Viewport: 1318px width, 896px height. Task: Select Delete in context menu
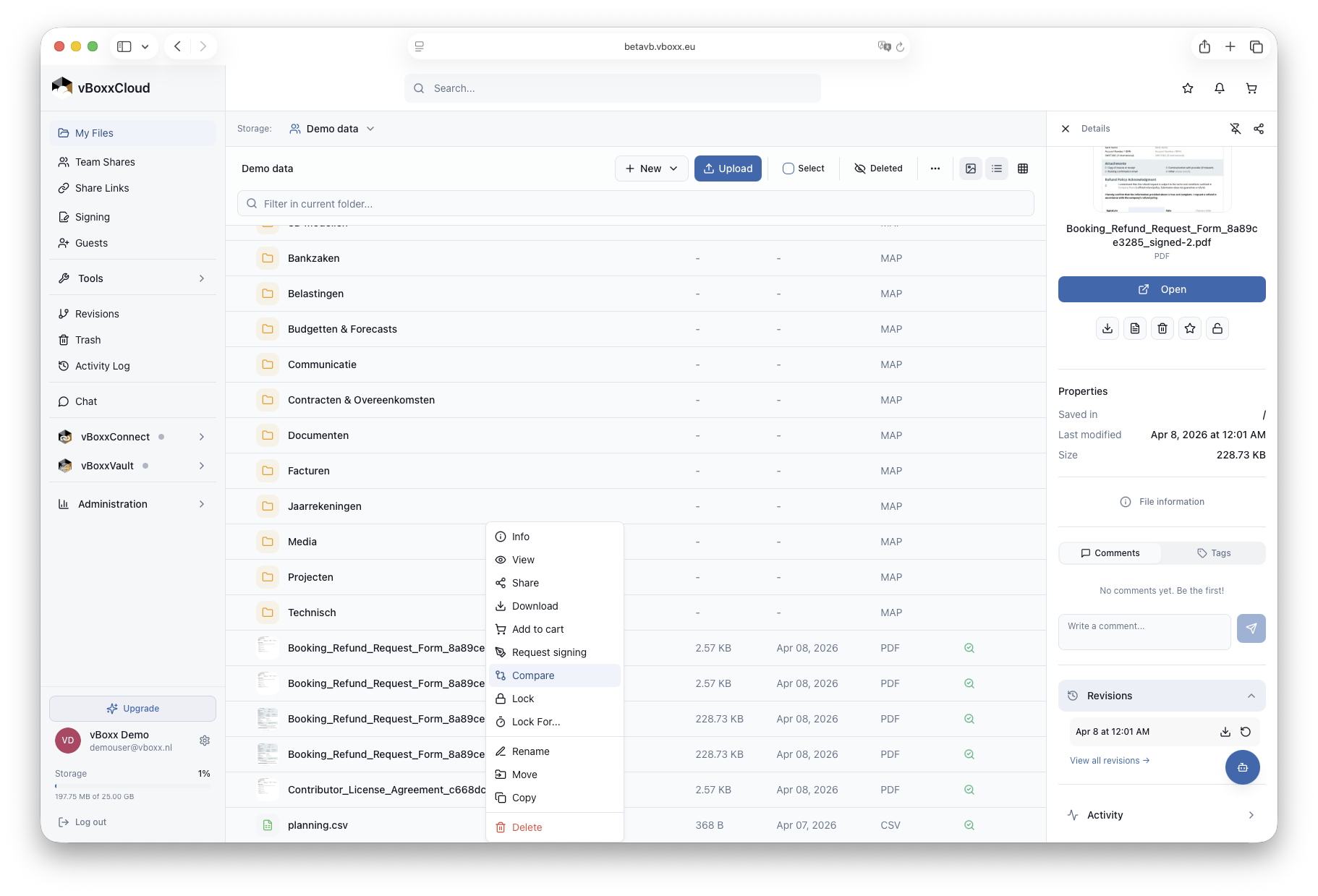[555, 827]
